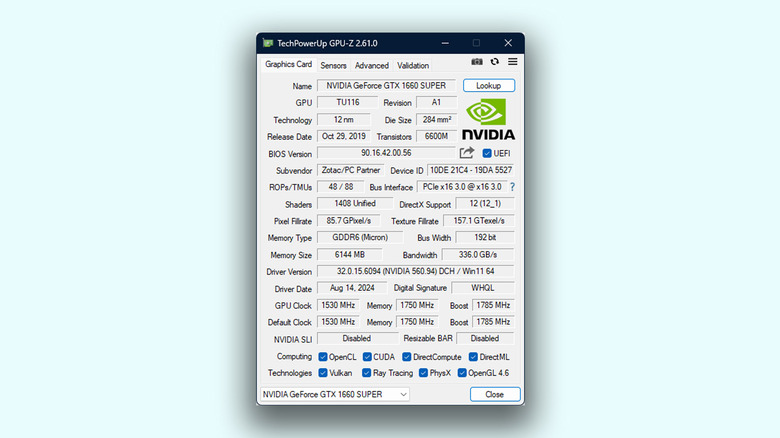Image resolution: width=780 pixels, height=438 pixels.
Task: Open the Advanced tab
Action: pyautogui.click(x=372, y=65)
